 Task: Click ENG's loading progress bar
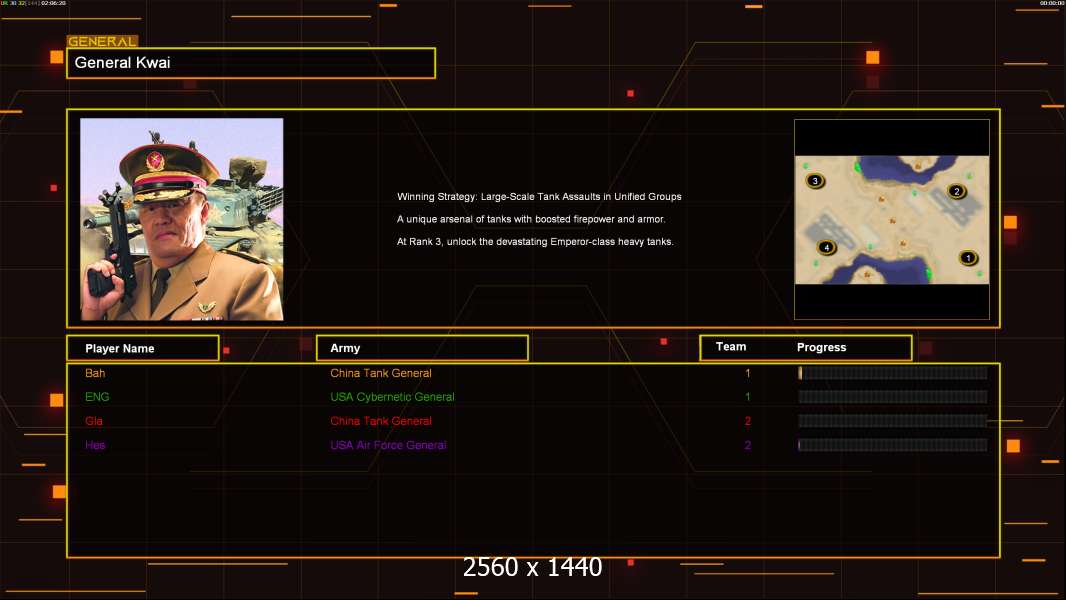click(893, 397)
